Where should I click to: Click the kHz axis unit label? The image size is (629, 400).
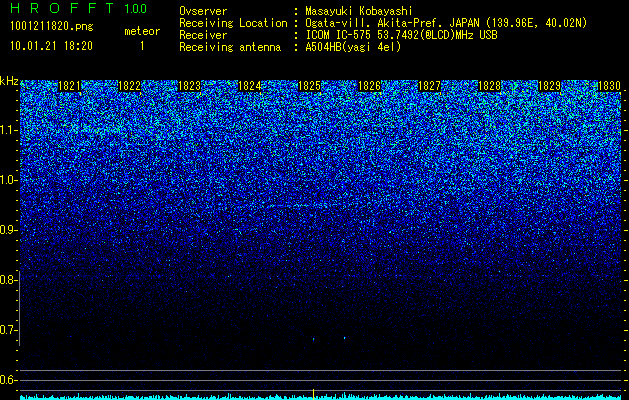tap(9, 81)
